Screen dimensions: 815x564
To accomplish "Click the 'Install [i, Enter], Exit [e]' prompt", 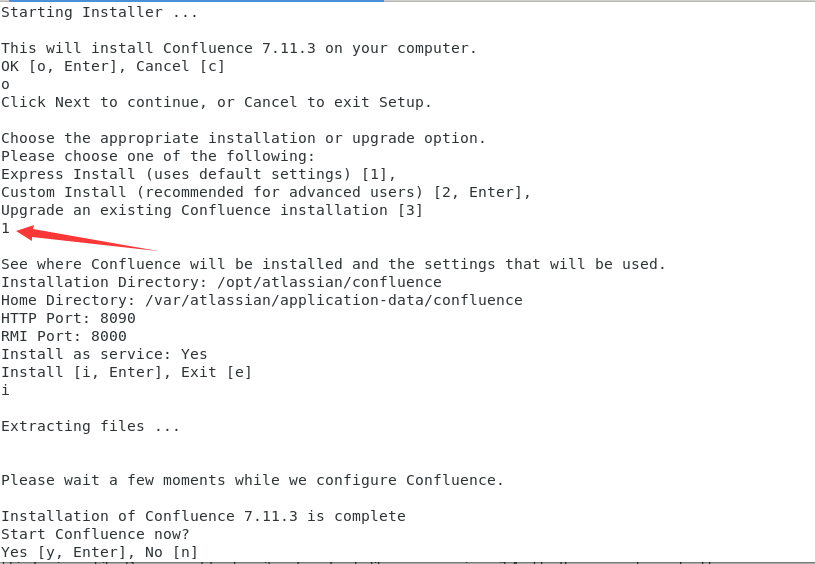I will [x=126, y=372].
